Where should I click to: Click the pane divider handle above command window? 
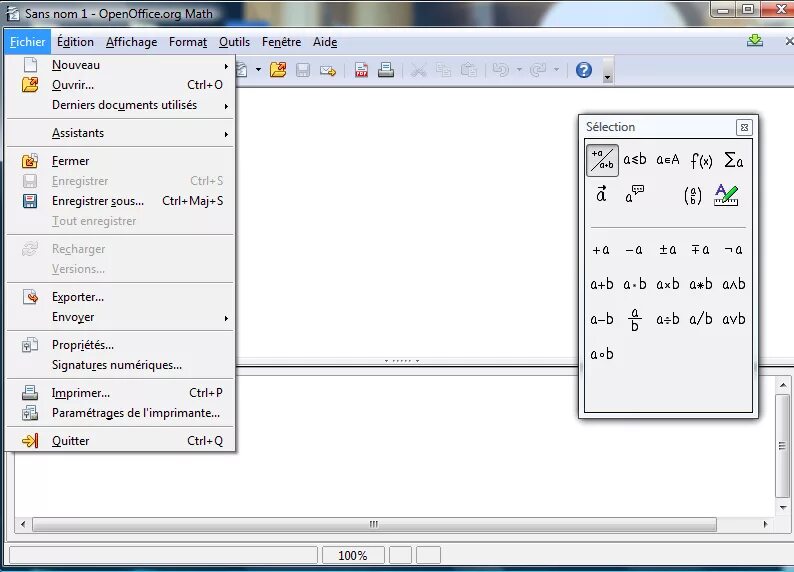(x=402, y=361)
